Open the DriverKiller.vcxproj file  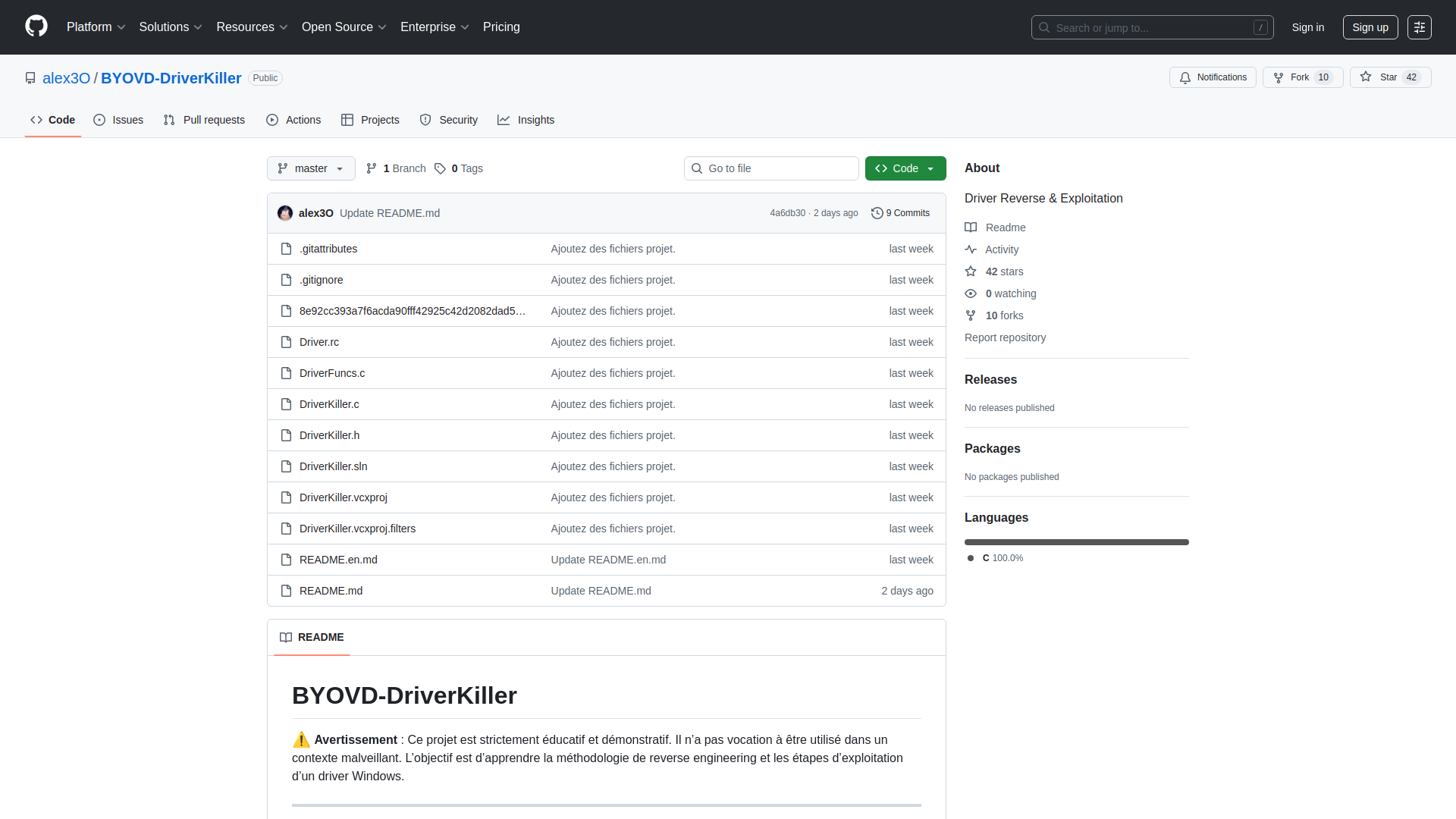click(x=344, y=497)
